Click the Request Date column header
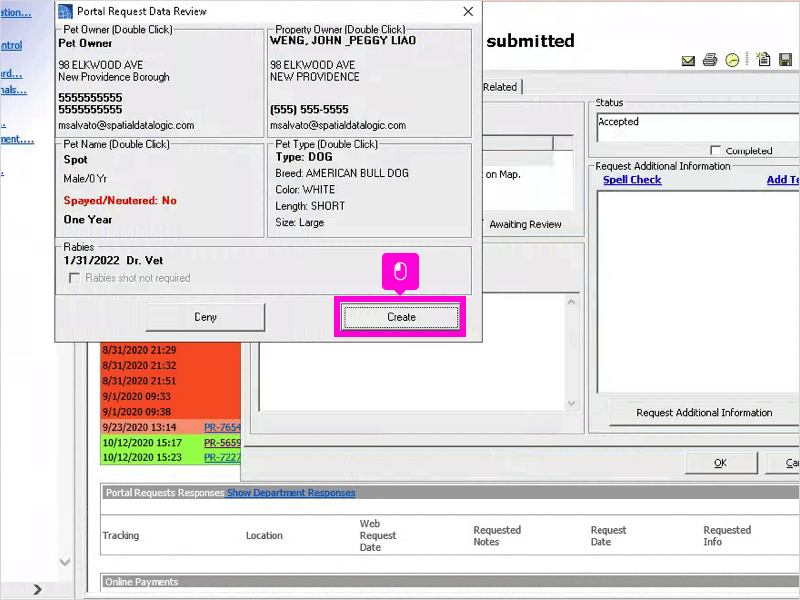The width and height of the screenshot is (800, 600). pyautogui.click(x=608, y=536)
